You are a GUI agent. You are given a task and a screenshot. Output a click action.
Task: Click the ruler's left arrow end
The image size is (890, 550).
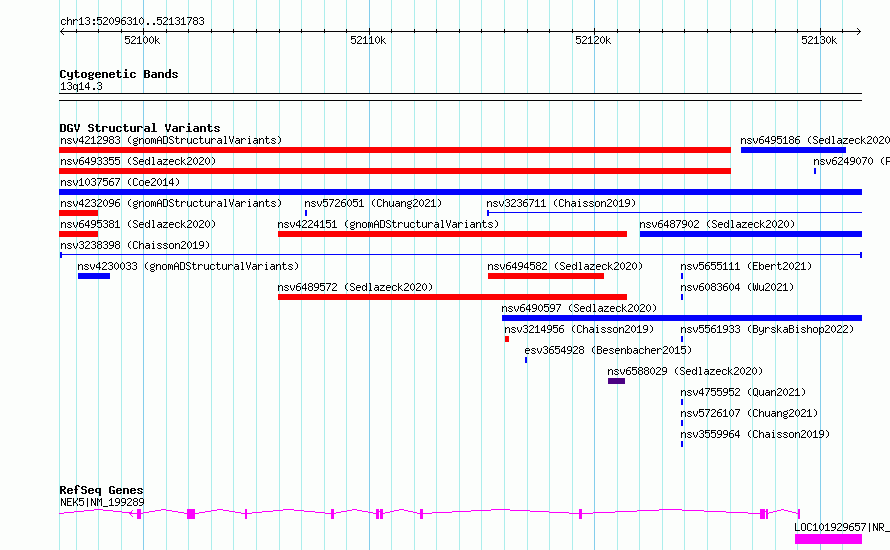coord(62,32)
